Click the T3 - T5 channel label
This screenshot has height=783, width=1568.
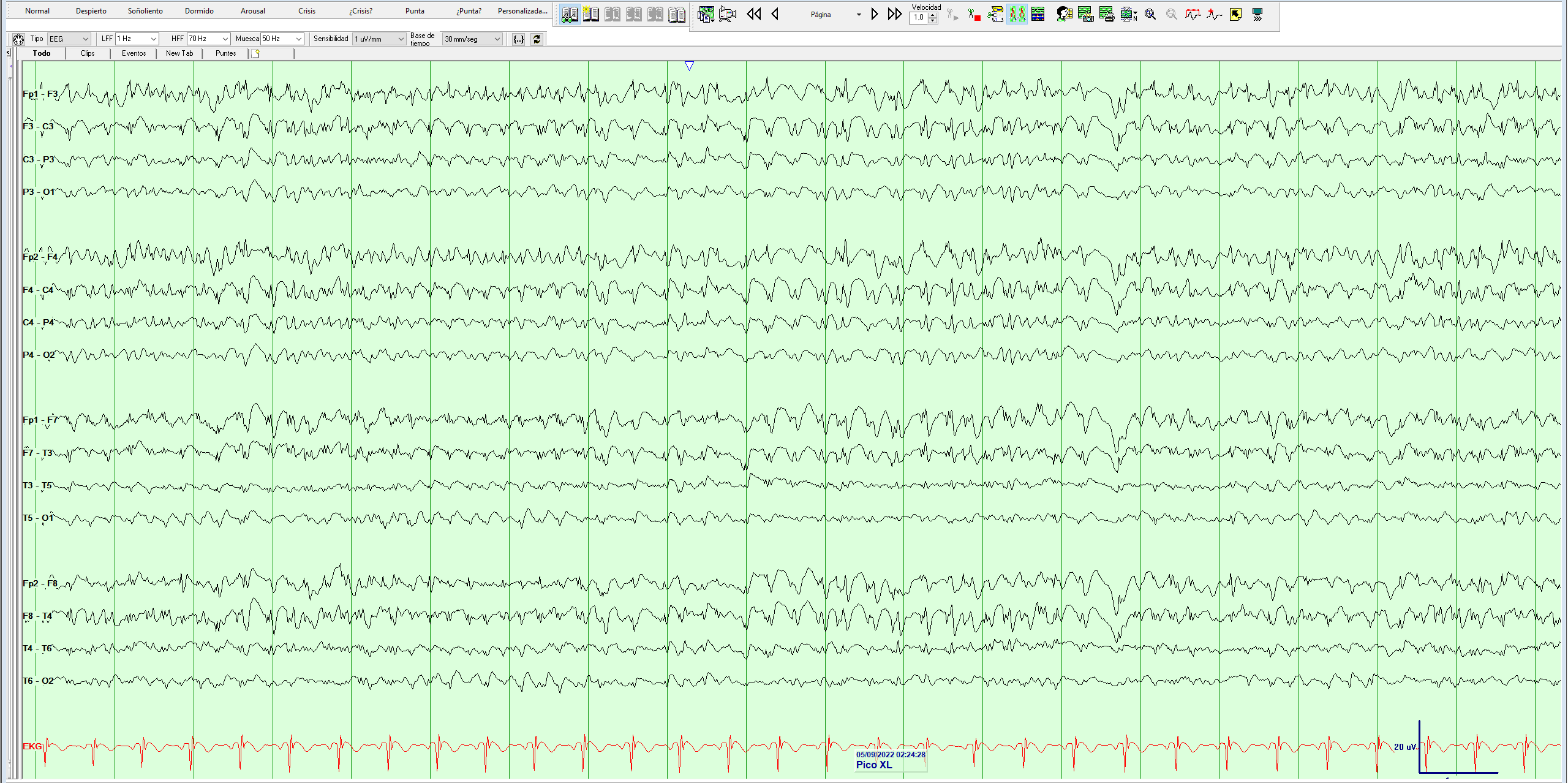pos(37,485)
